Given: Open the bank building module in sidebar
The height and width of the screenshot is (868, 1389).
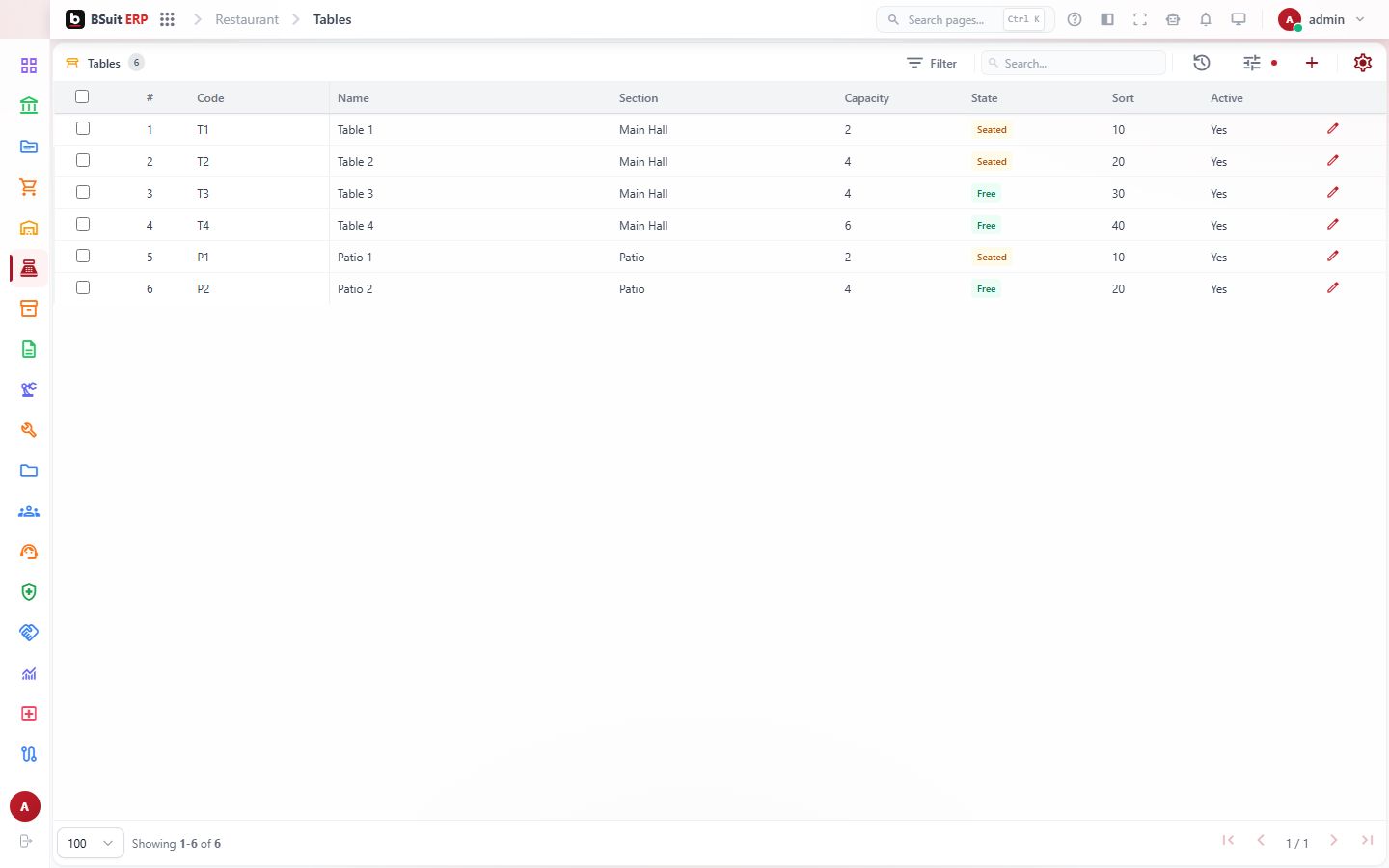Looking at the screenshot, I should click(x=29, y=106).
